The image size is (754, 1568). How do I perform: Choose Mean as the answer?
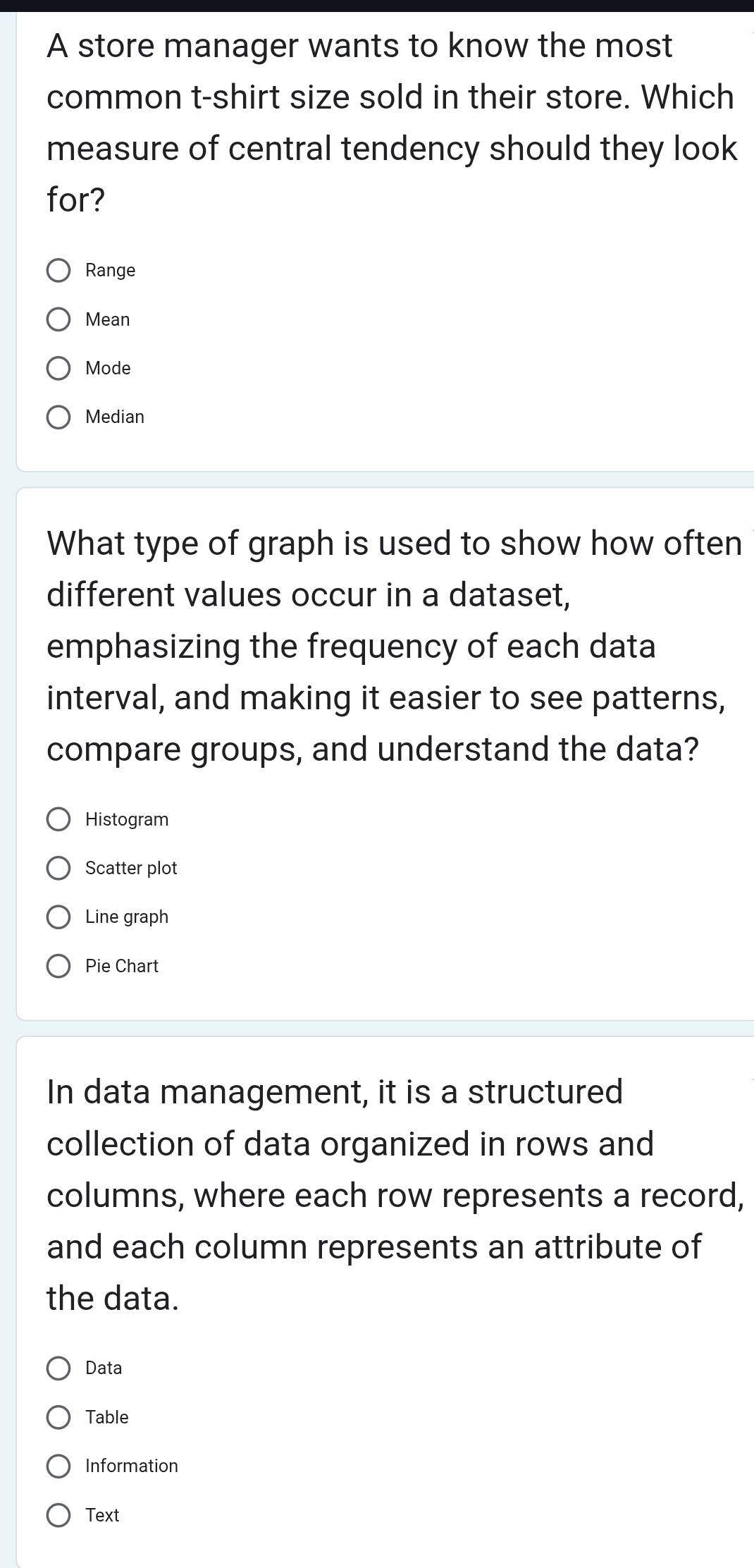click(x=58, y=320)
